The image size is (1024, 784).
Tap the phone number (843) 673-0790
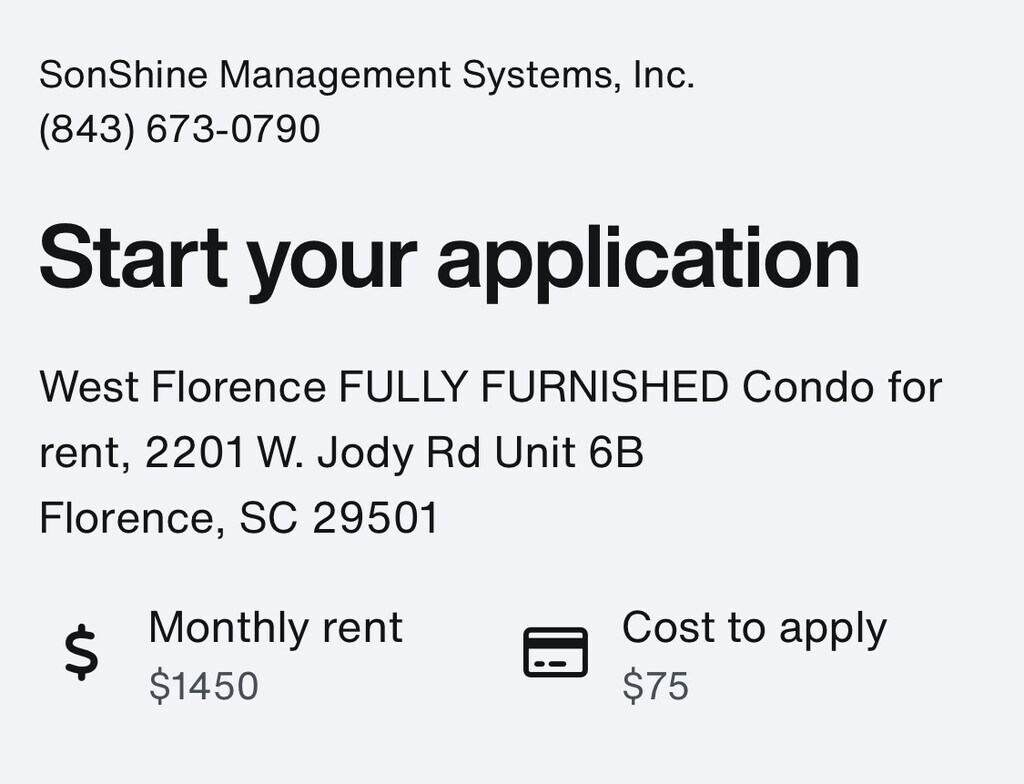(180, 129)
